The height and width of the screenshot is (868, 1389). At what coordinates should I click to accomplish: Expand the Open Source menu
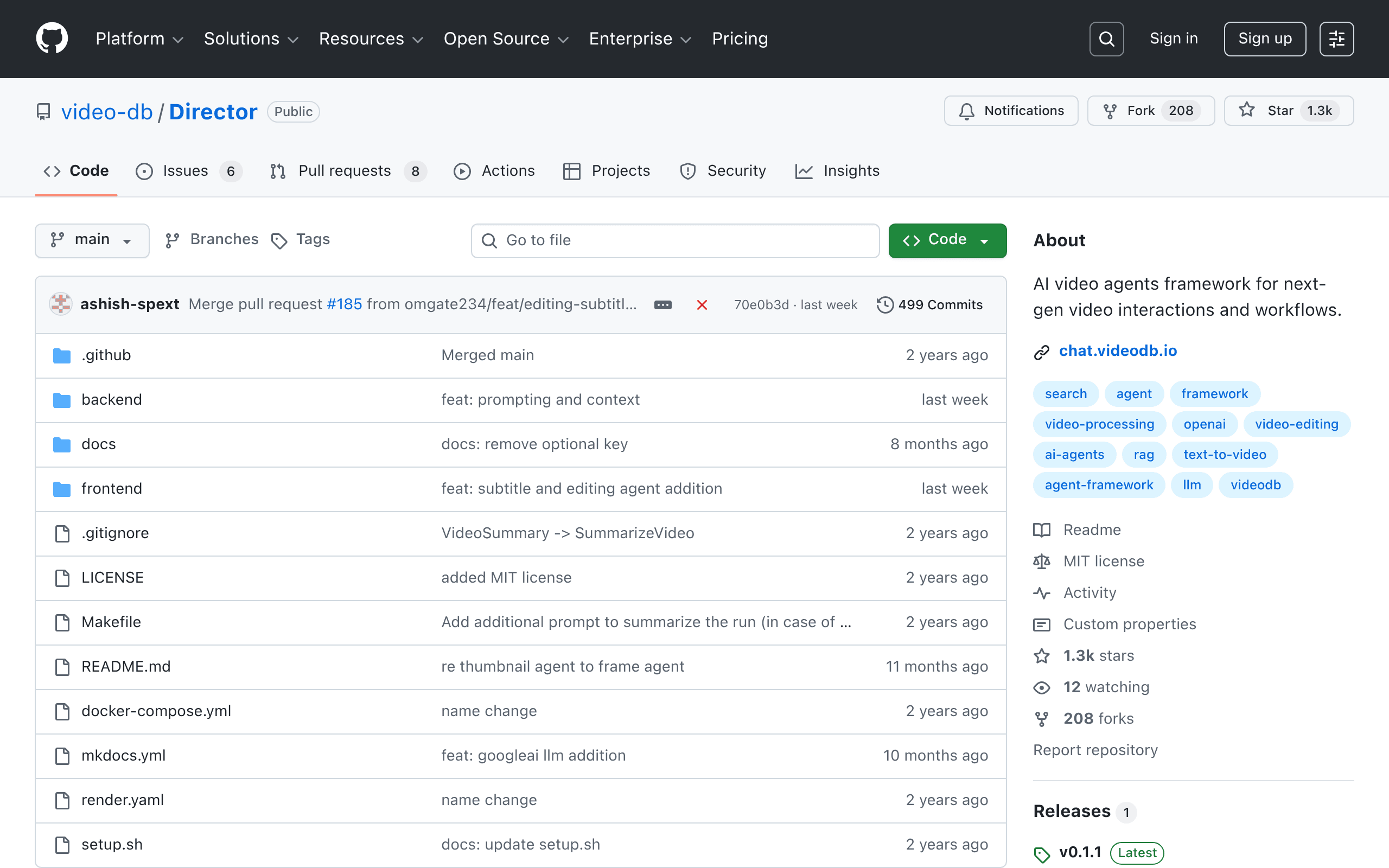coord(506,39)
